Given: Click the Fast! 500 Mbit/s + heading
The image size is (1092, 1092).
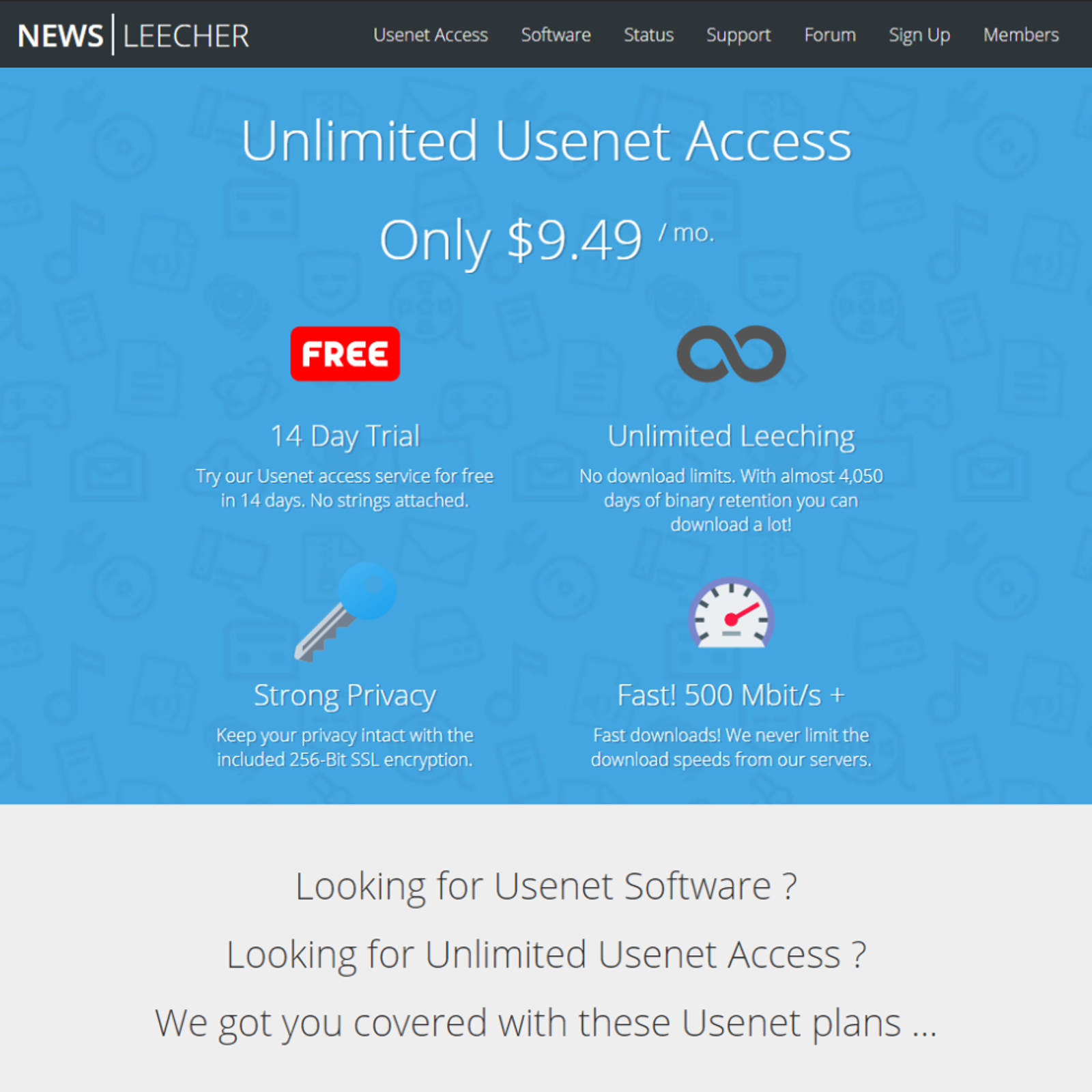Looking at the screenshot, I should (731, 695).
